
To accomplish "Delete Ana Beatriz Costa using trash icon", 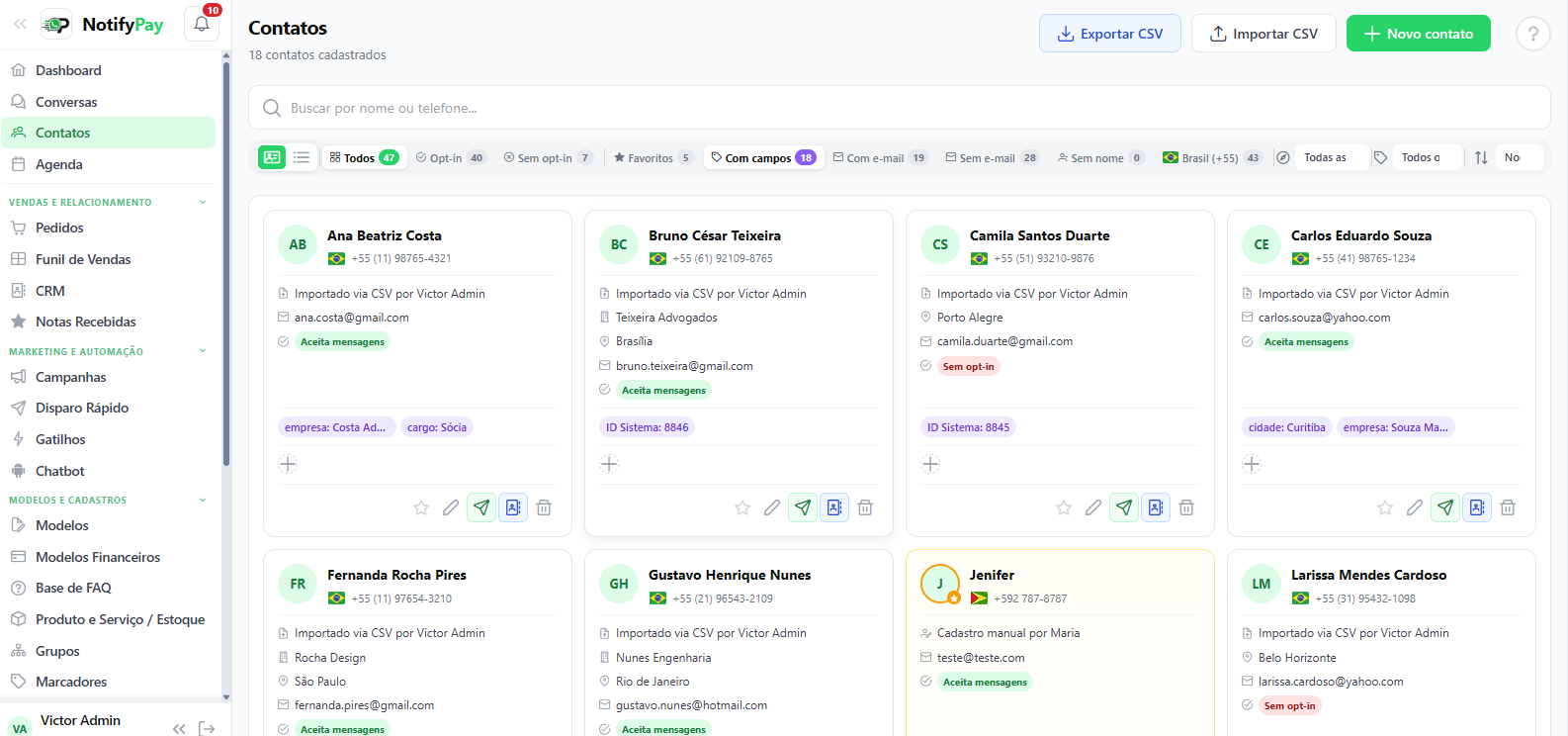I will pyautogui.click(x=544, y=507).
